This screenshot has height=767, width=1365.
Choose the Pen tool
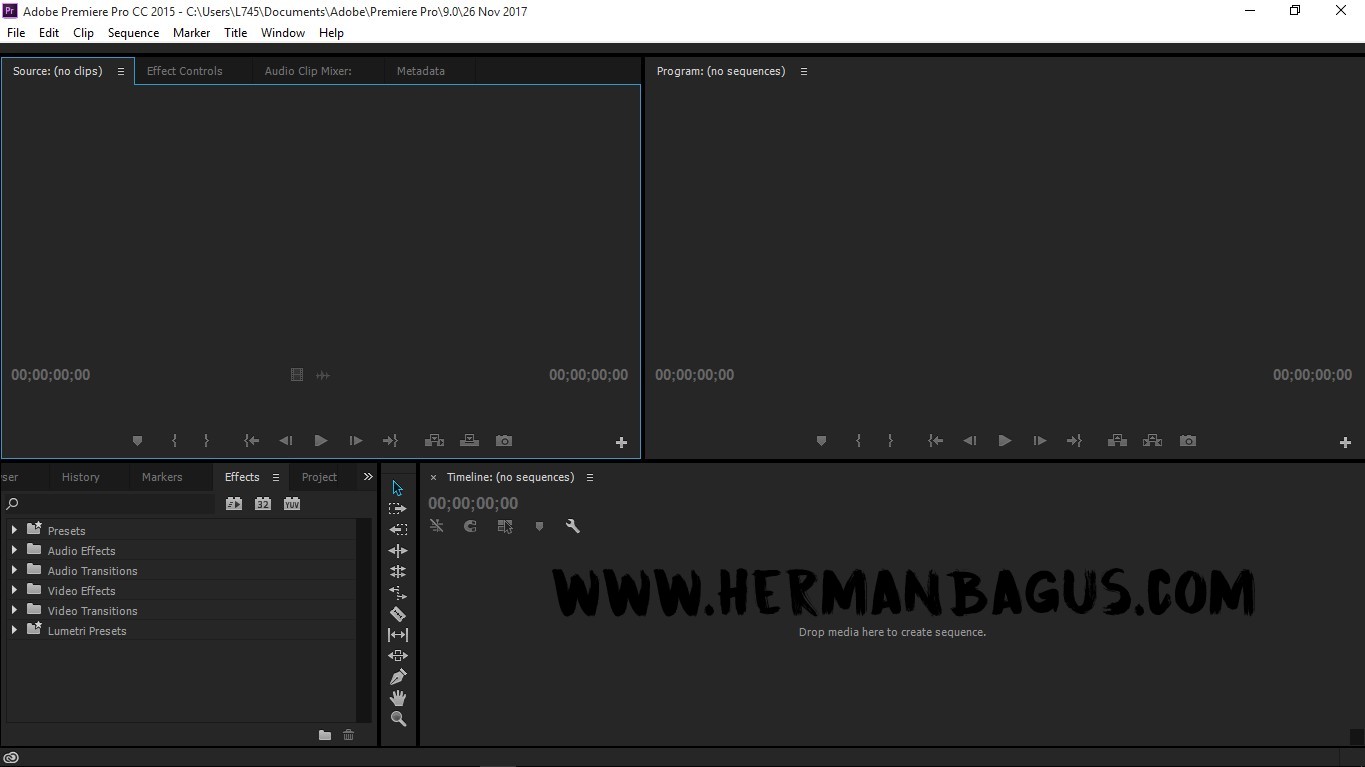click(397, 677)
